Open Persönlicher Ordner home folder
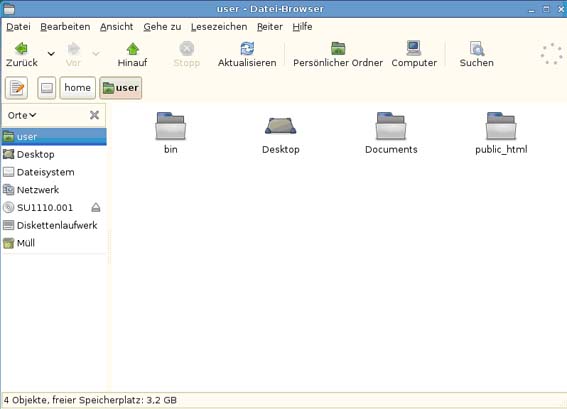 338,54
